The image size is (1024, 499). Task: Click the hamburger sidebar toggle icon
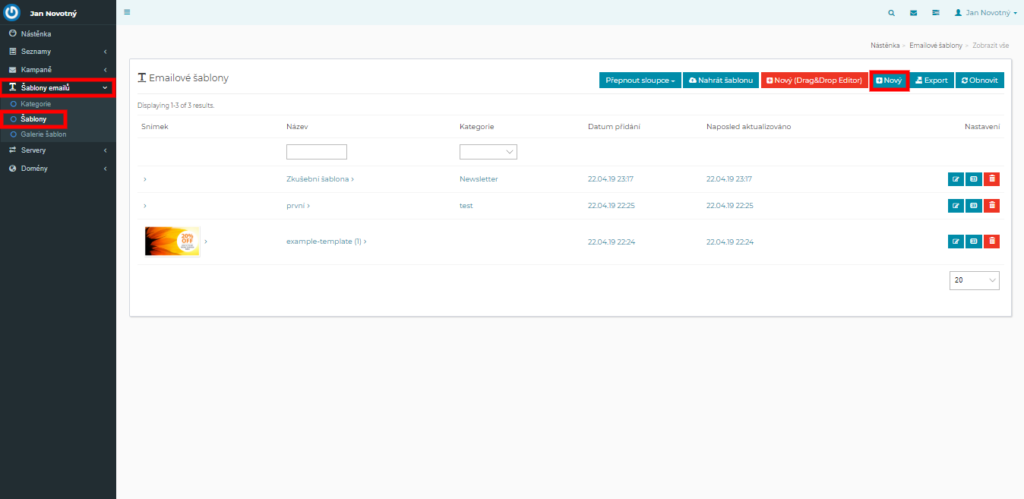(127, 13)
